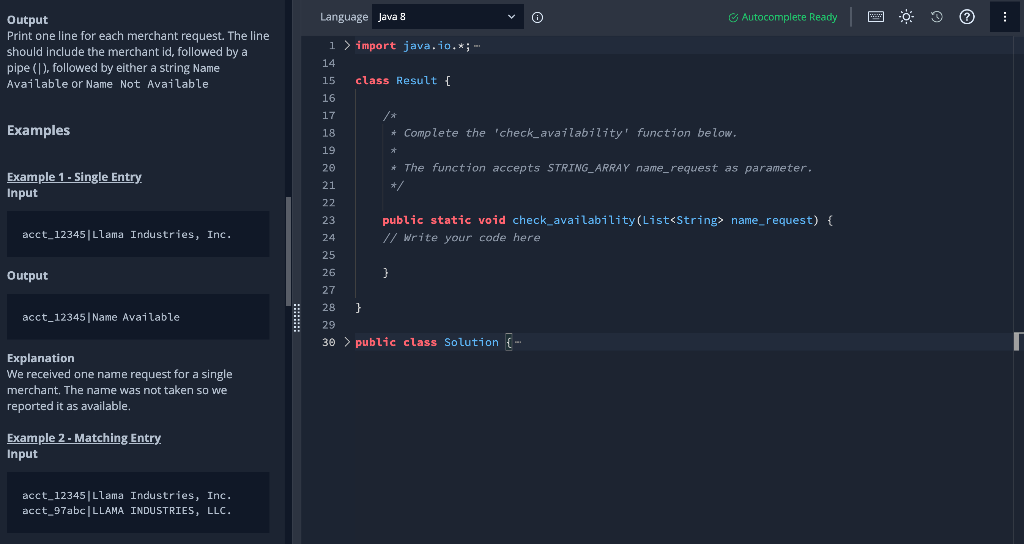The height and width of the screenshot is (544, 1024).
Task: Open code history restore icon
Action: [x=936, y=17]
